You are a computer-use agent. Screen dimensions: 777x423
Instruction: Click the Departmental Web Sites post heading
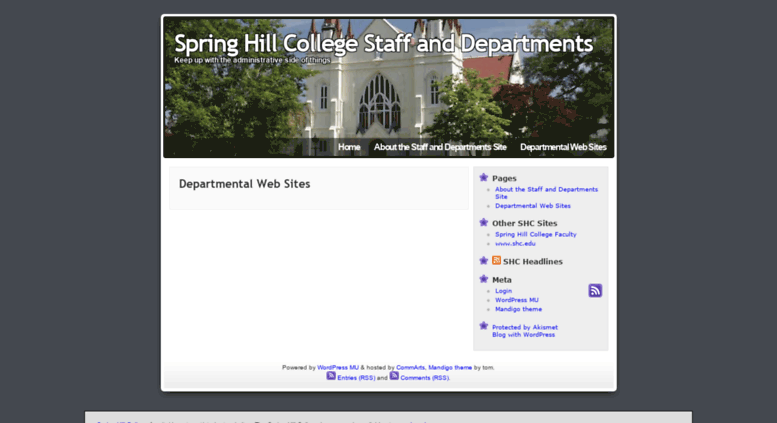[244, 184]
